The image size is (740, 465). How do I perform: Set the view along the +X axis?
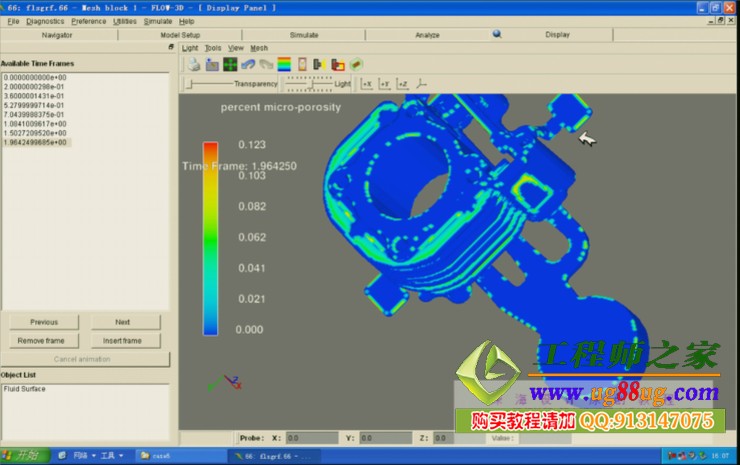[x=367, y=84]
